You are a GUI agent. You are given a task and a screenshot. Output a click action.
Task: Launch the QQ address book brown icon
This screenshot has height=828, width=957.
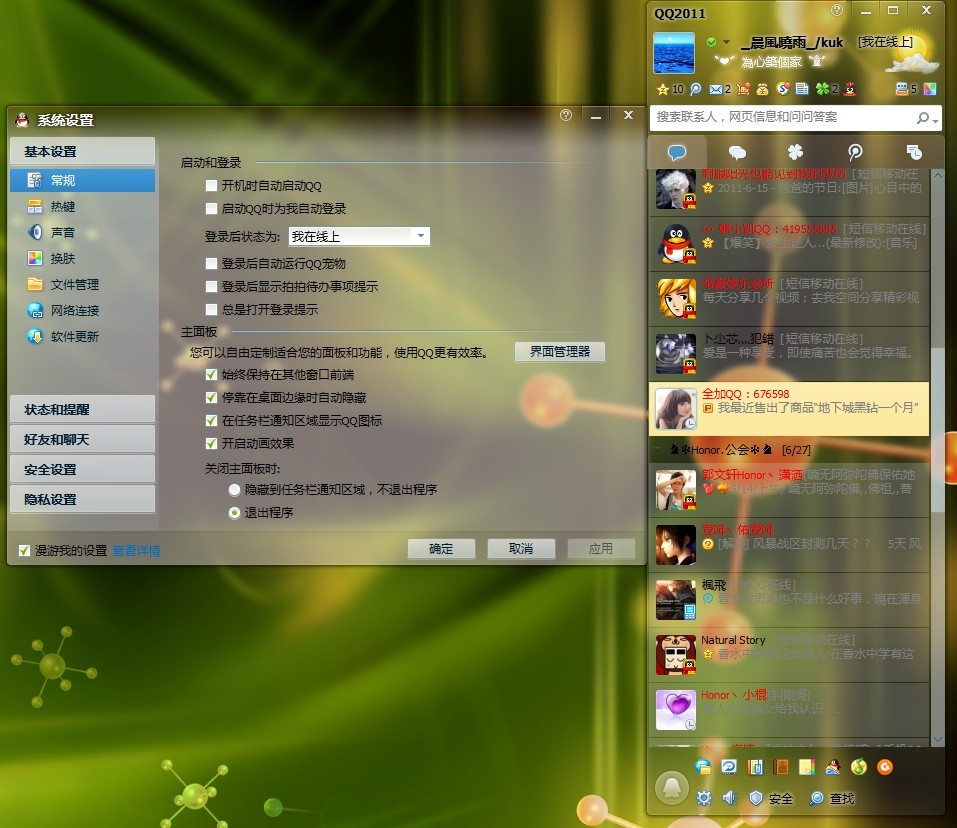(781, 767)
